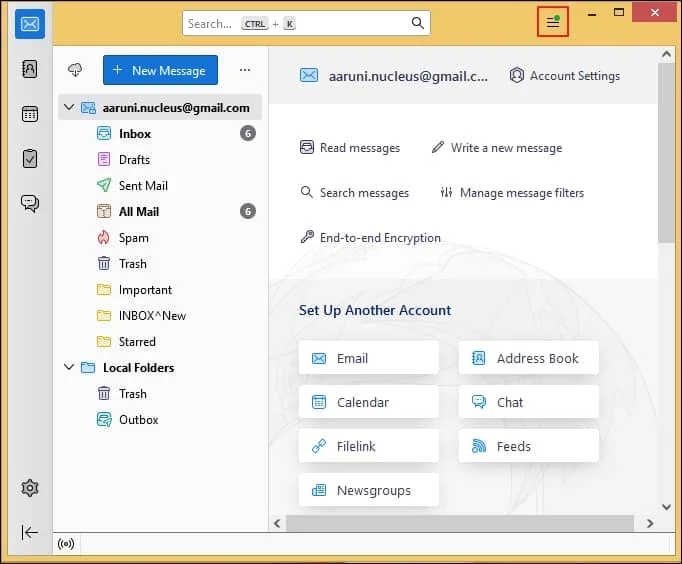The image size is (682, 564).
Task: Collapse the Local Folders tree
Action: 69,367
